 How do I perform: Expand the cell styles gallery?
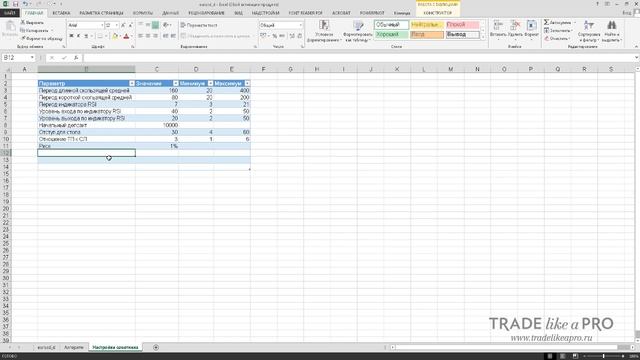(x=483, y=38)
